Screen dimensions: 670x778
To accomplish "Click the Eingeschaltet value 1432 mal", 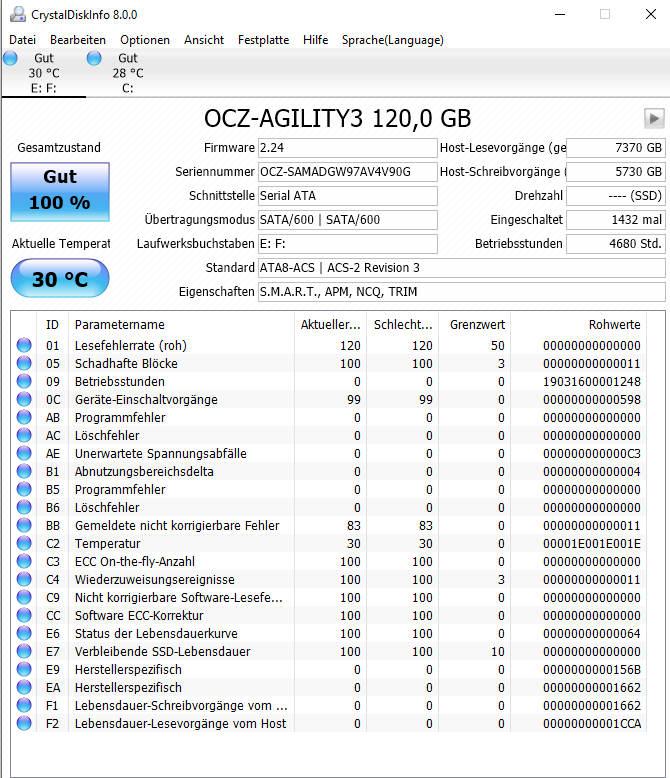I will [x=616, y=220].
